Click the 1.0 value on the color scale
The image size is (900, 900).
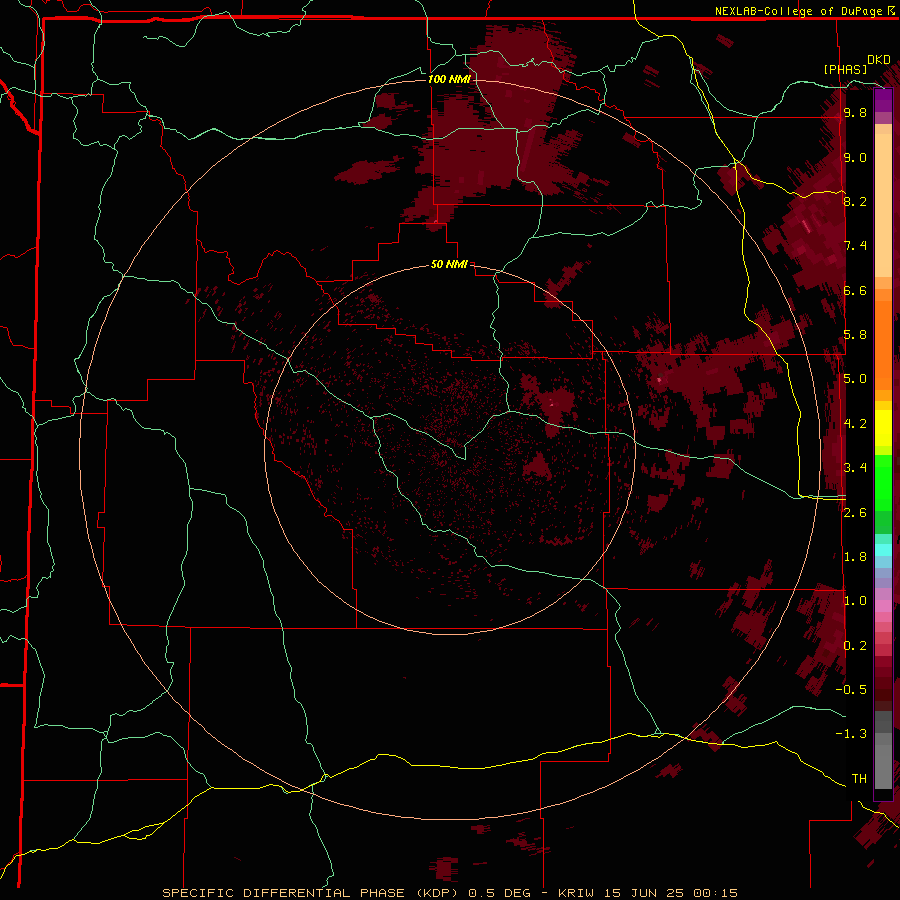(x=855, y=601)
